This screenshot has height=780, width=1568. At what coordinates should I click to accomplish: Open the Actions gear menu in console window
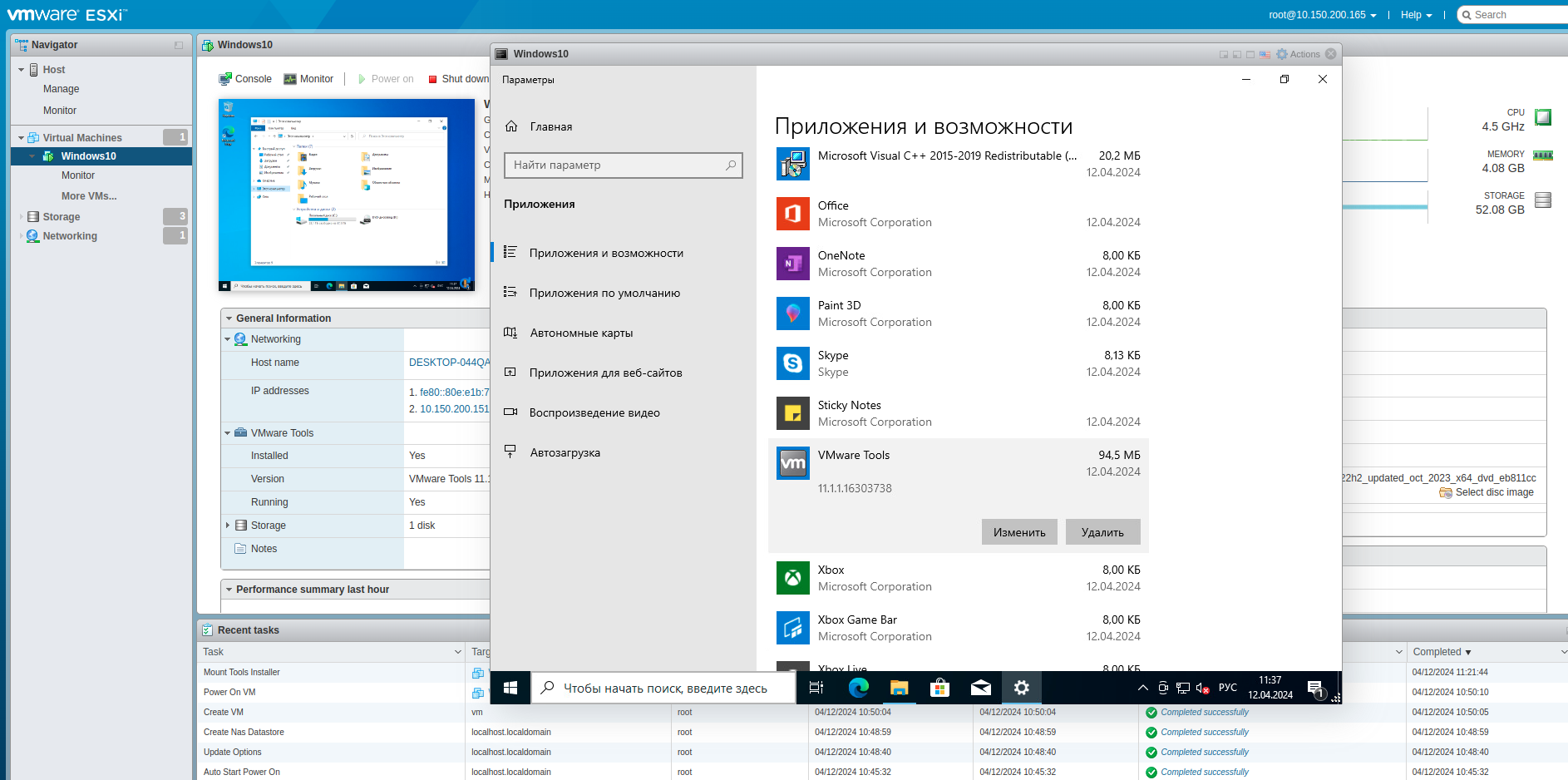1298,54
